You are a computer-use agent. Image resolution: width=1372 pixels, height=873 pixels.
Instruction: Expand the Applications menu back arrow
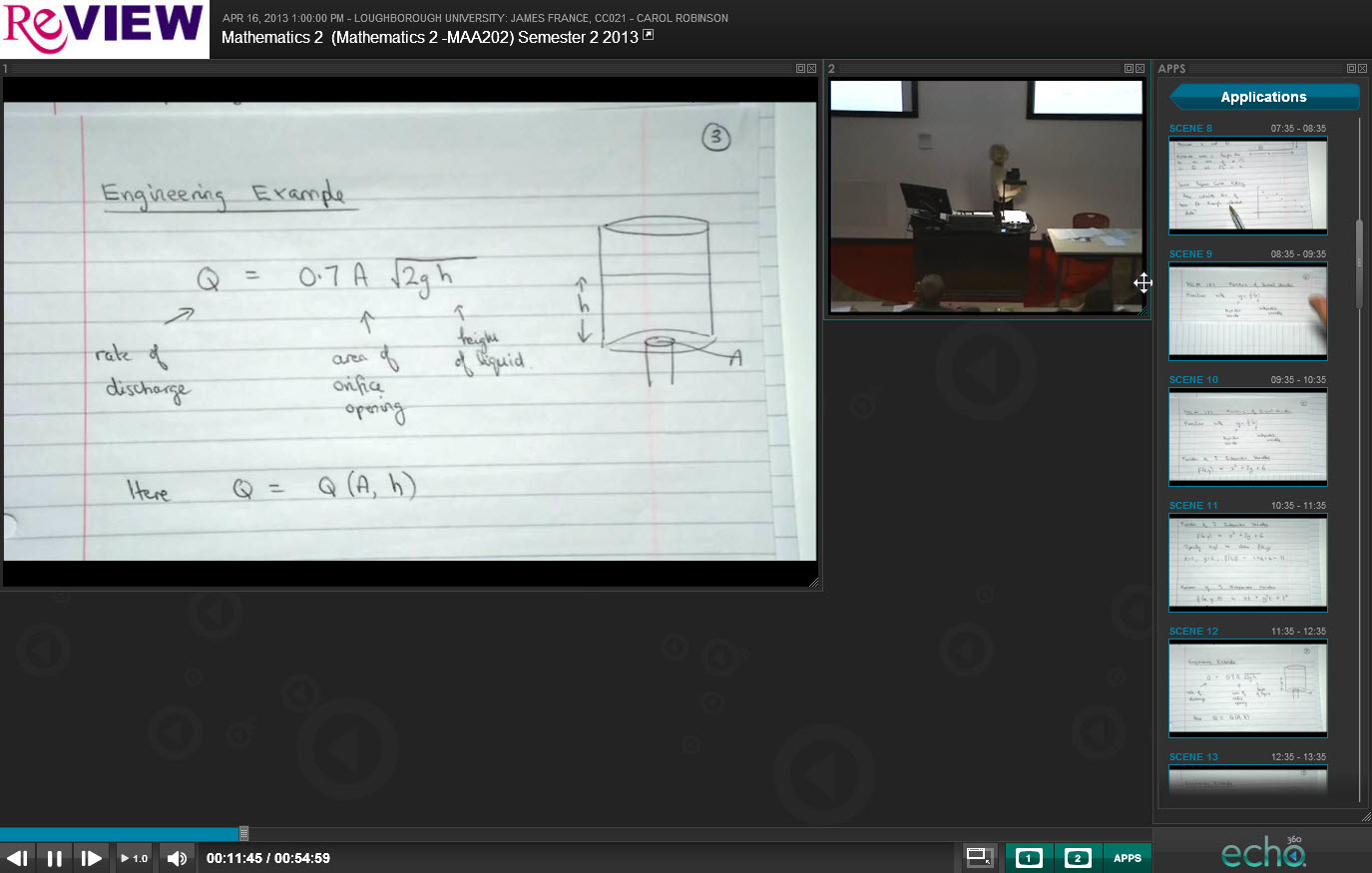pyautogui.click(x=1179, y=97)
